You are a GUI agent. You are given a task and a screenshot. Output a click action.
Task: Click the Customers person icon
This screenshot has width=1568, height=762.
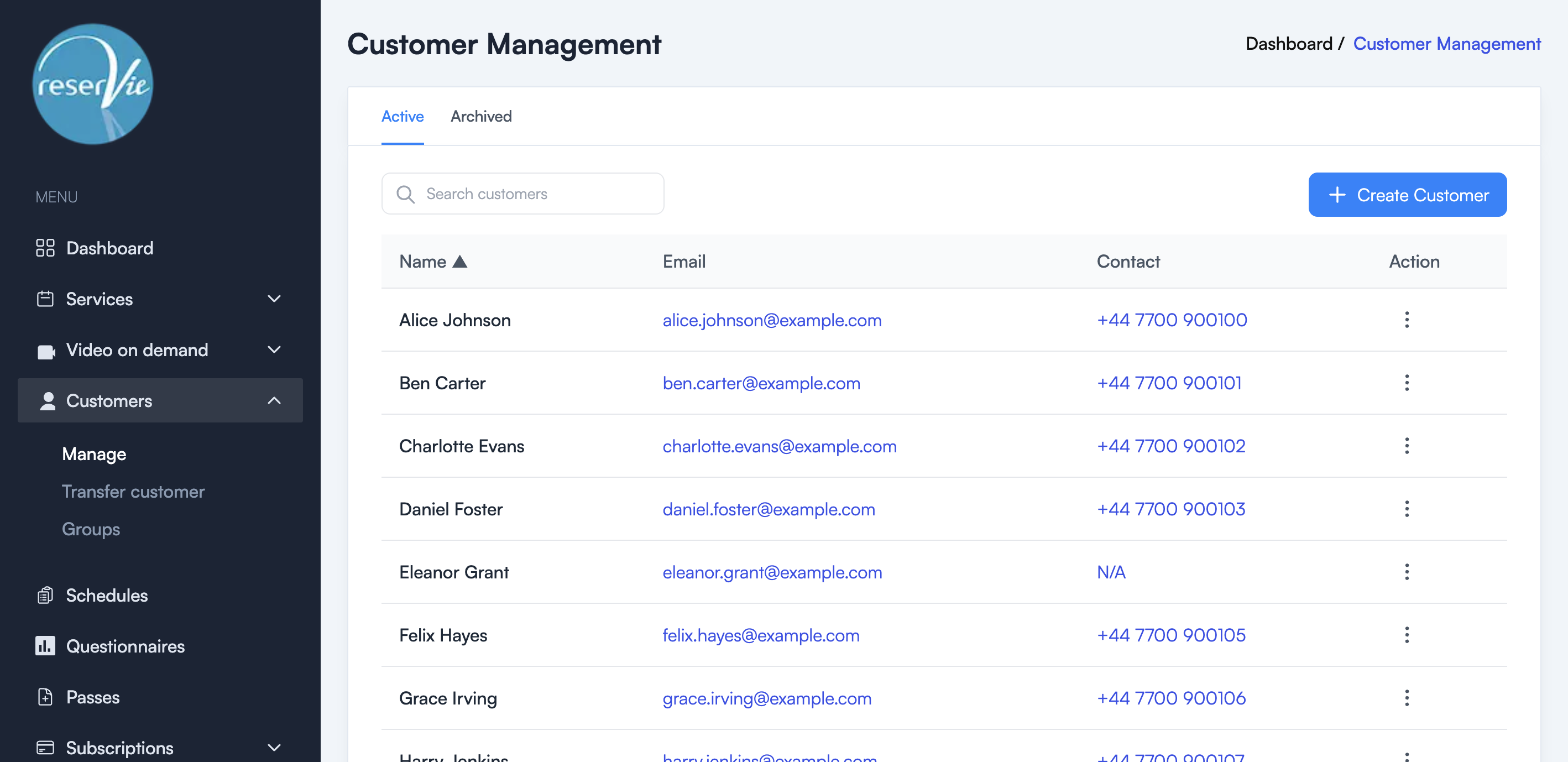coord(48,400)
